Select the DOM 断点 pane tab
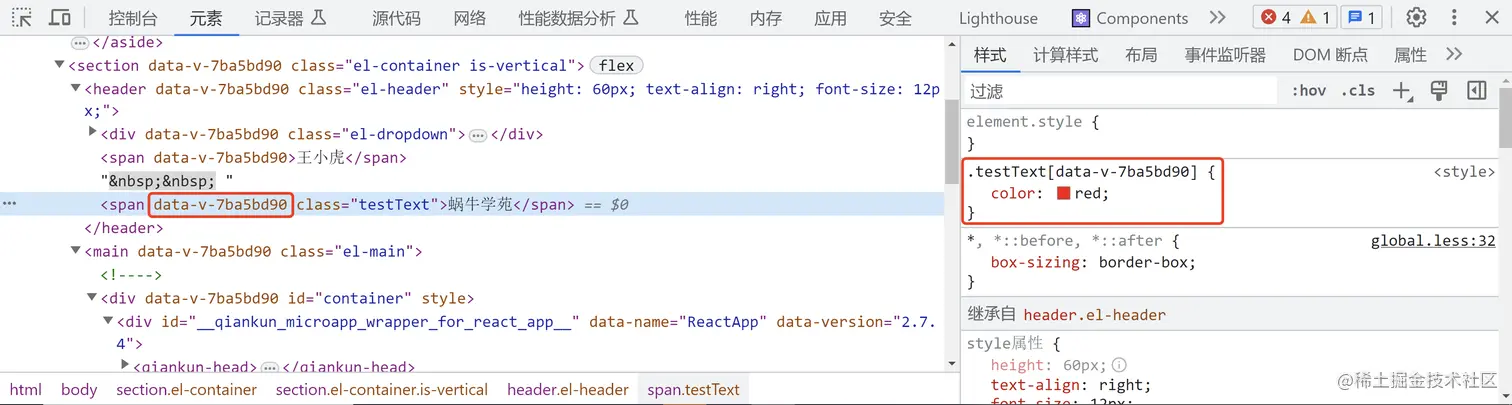This screenshot has height=405, width=1512. click(x=1330, y=55)
